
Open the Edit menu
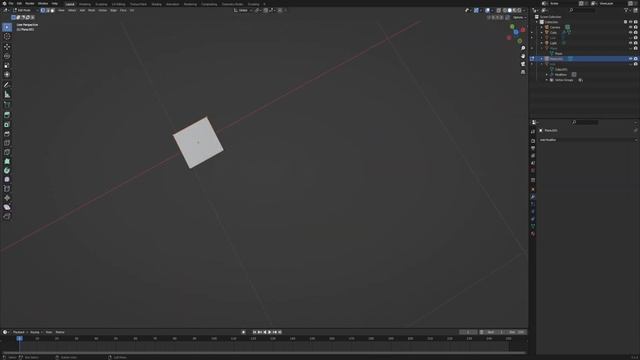point(19,3)
